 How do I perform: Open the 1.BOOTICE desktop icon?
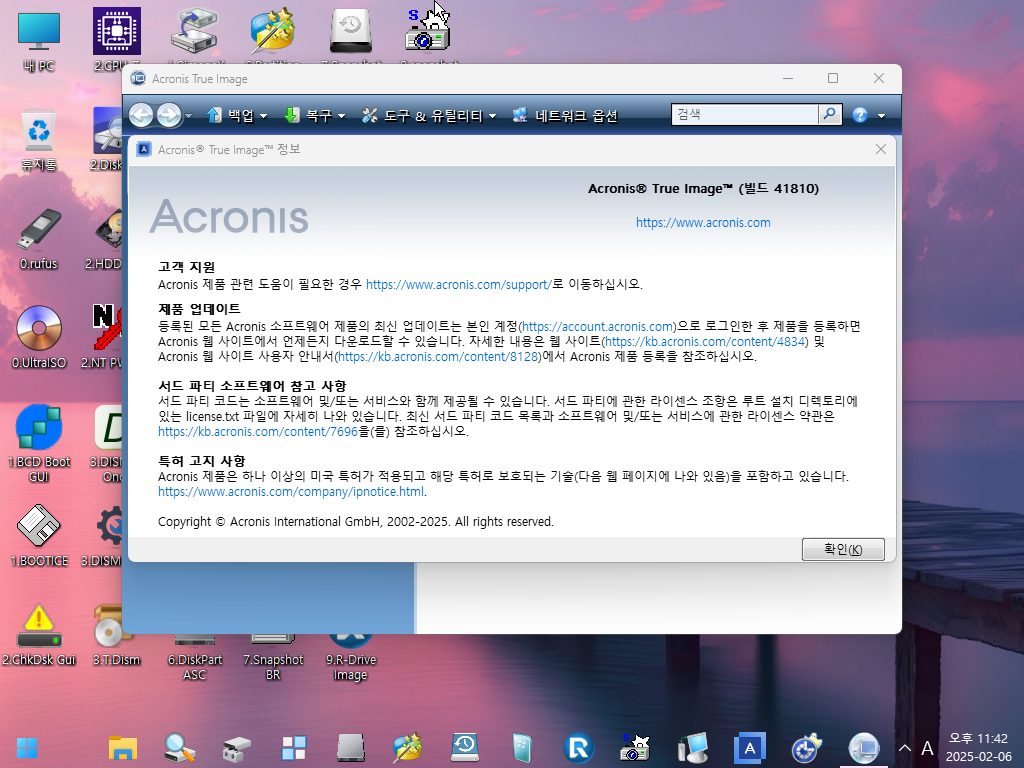(39, 536)
